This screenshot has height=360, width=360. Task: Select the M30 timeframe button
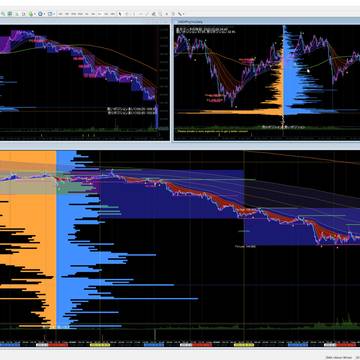pyautogui.click(x=80, y=14)
